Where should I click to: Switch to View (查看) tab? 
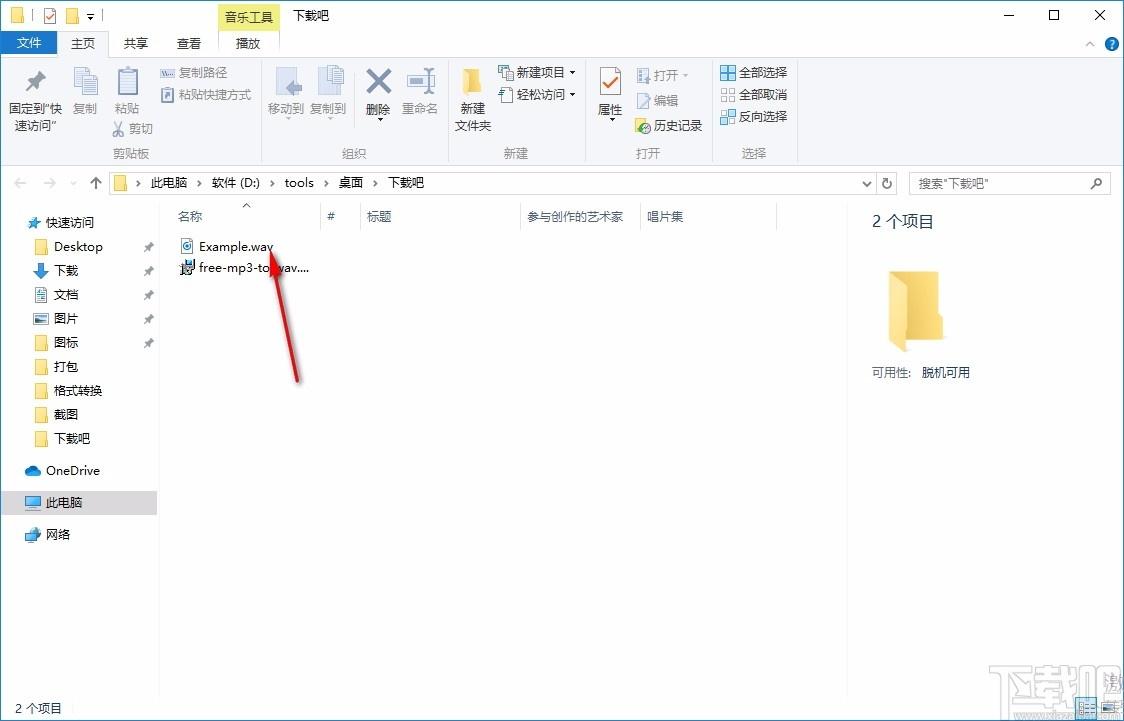point(189,44)
